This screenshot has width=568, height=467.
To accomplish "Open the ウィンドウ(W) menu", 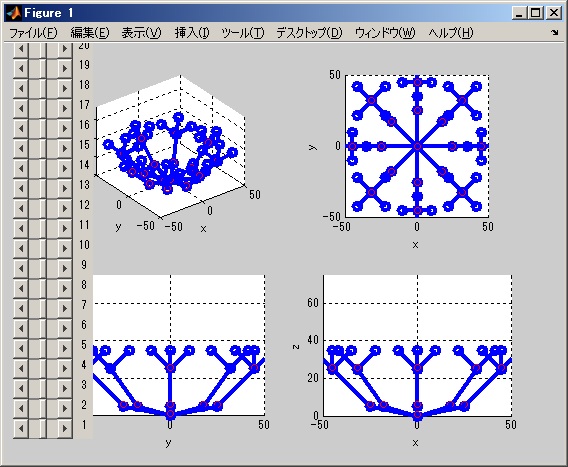I will point(385,33).
